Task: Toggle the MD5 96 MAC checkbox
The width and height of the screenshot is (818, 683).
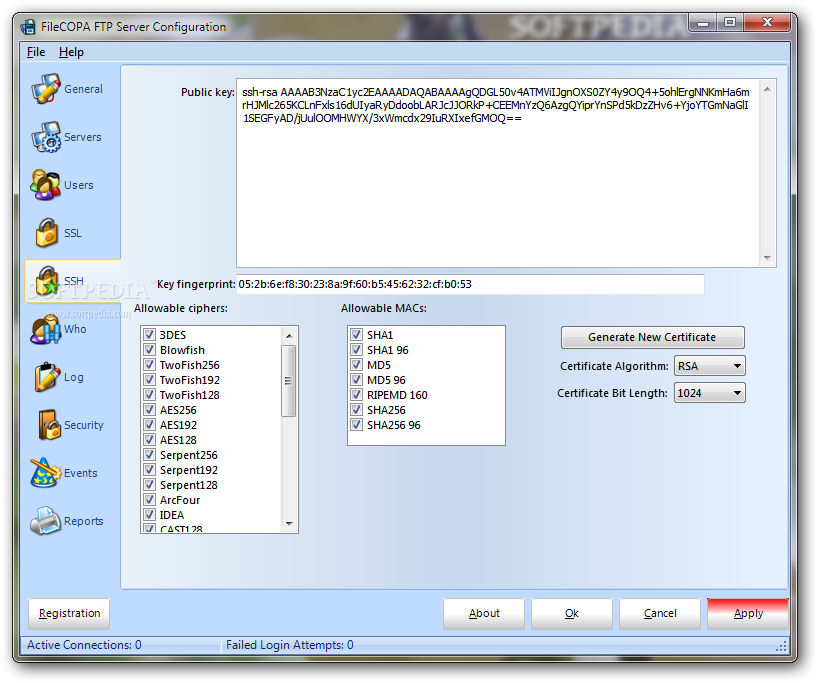Action: coord(357,379)
